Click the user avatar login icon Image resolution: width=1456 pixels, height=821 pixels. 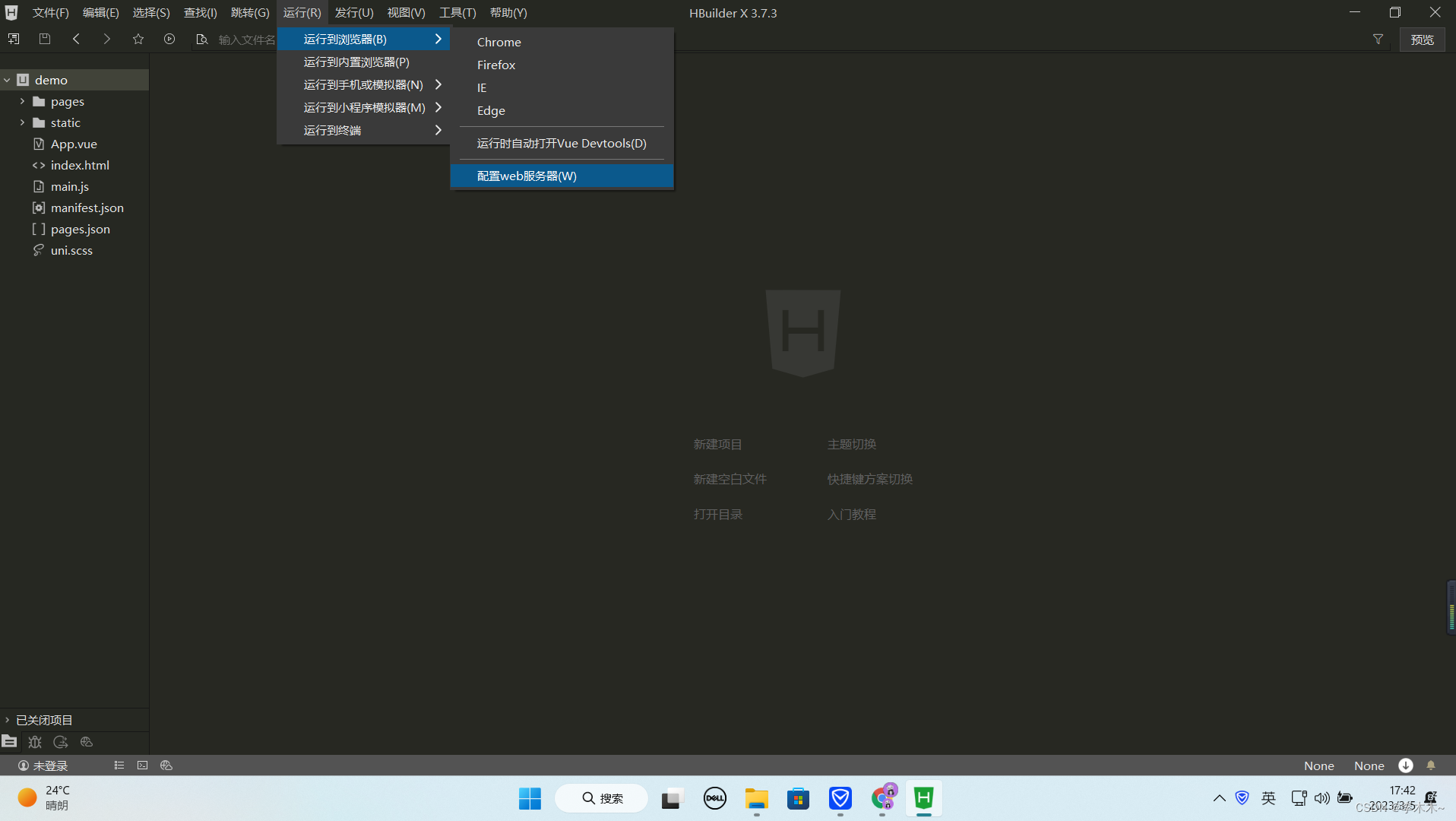pyautogui.click(x=24, y=766)
